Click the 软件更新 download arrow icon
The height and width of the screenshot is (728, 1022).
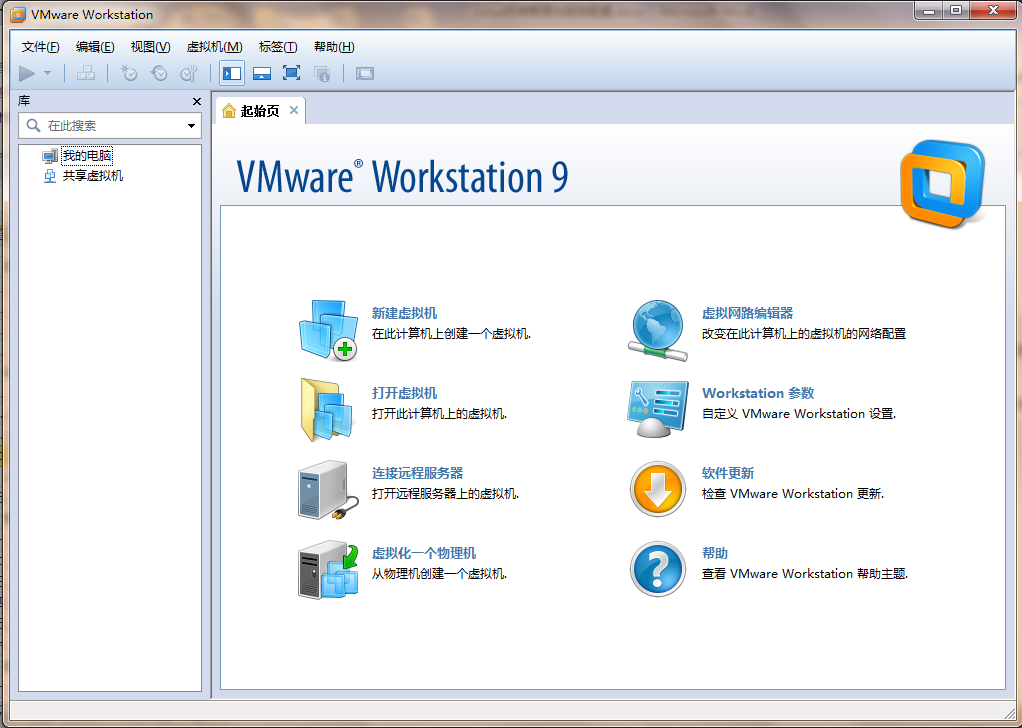click(658, 489)
